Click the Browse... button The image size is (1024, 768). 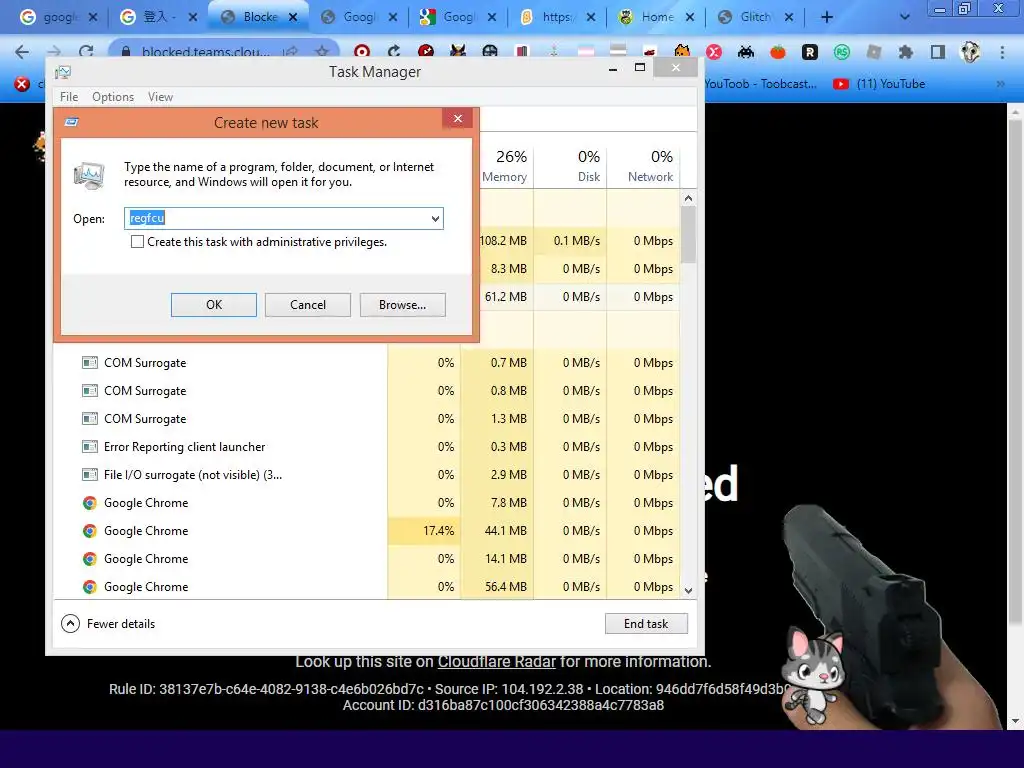402,305
